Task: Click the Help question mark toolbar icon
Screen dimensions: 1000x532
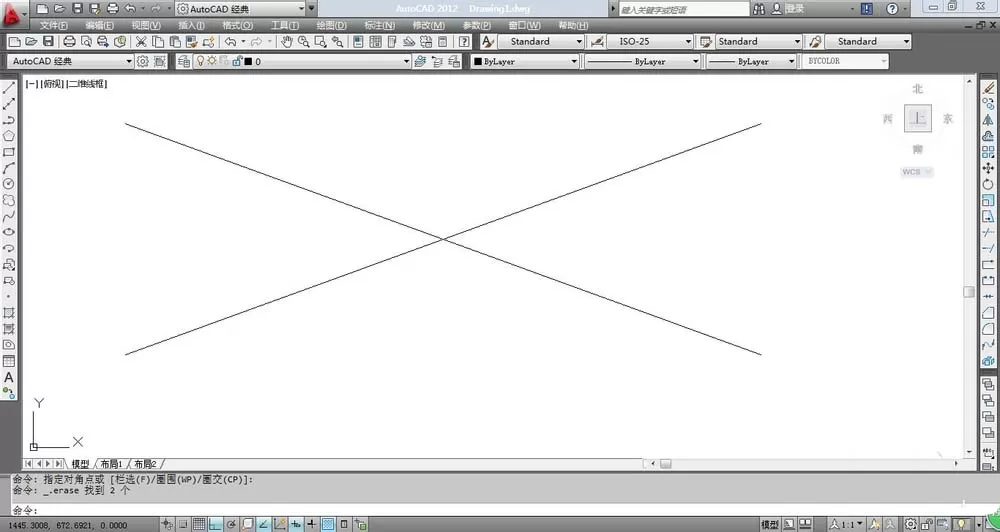Action: click(x=464, y=41)
